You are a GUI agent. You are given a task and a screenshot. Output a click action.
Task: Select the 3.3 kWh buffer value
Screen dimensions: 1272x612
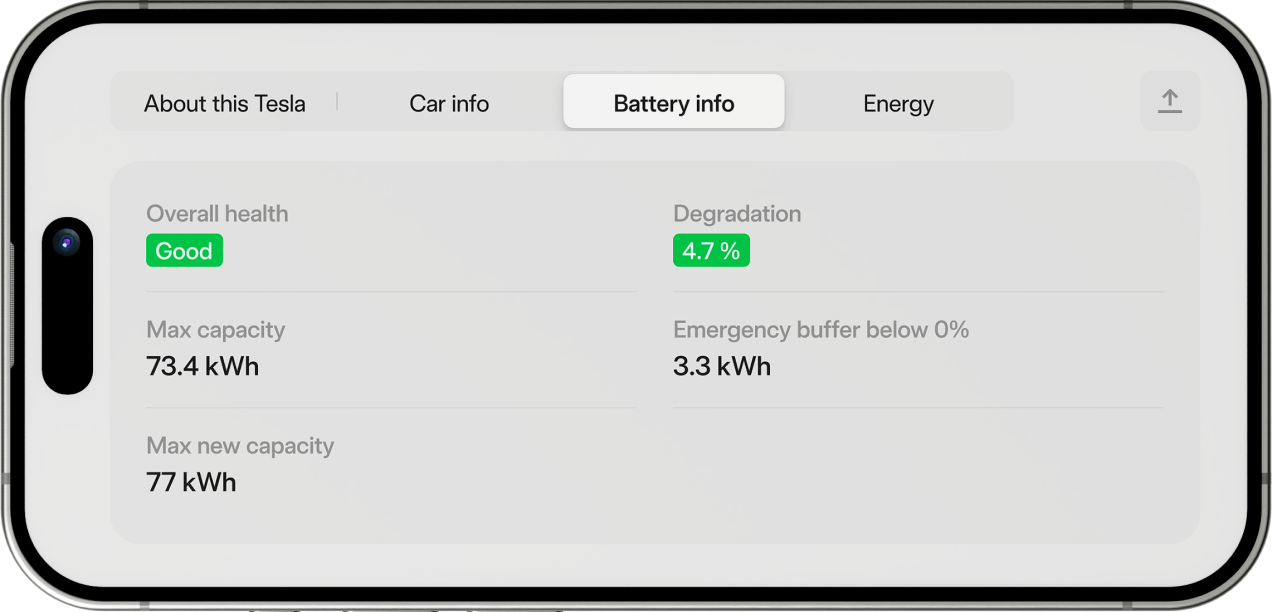pyautogui.click(x=722, y=366)
